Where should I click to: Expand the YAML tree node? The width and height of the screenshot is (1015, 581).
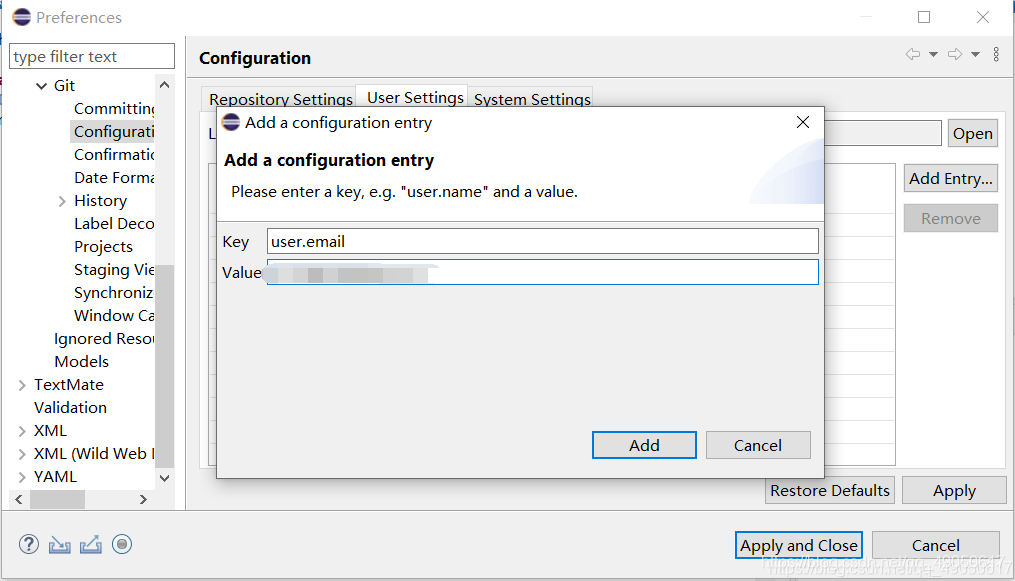[x=22, y=477]
